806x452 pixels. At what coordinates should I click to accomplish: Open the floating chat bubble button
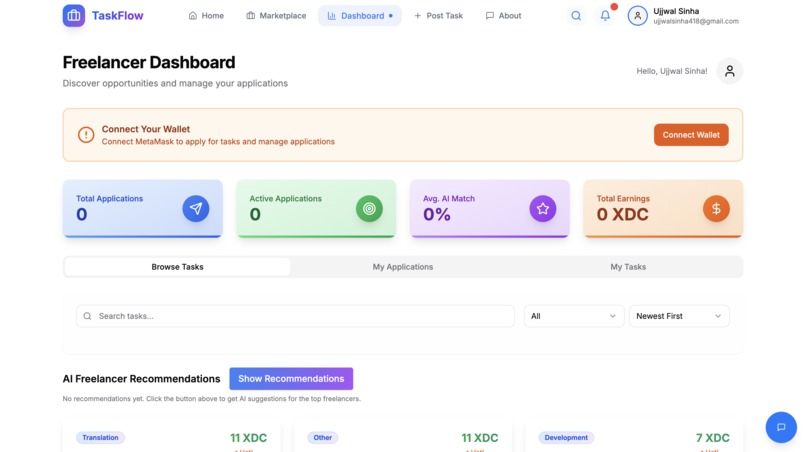tap(781, 427)
